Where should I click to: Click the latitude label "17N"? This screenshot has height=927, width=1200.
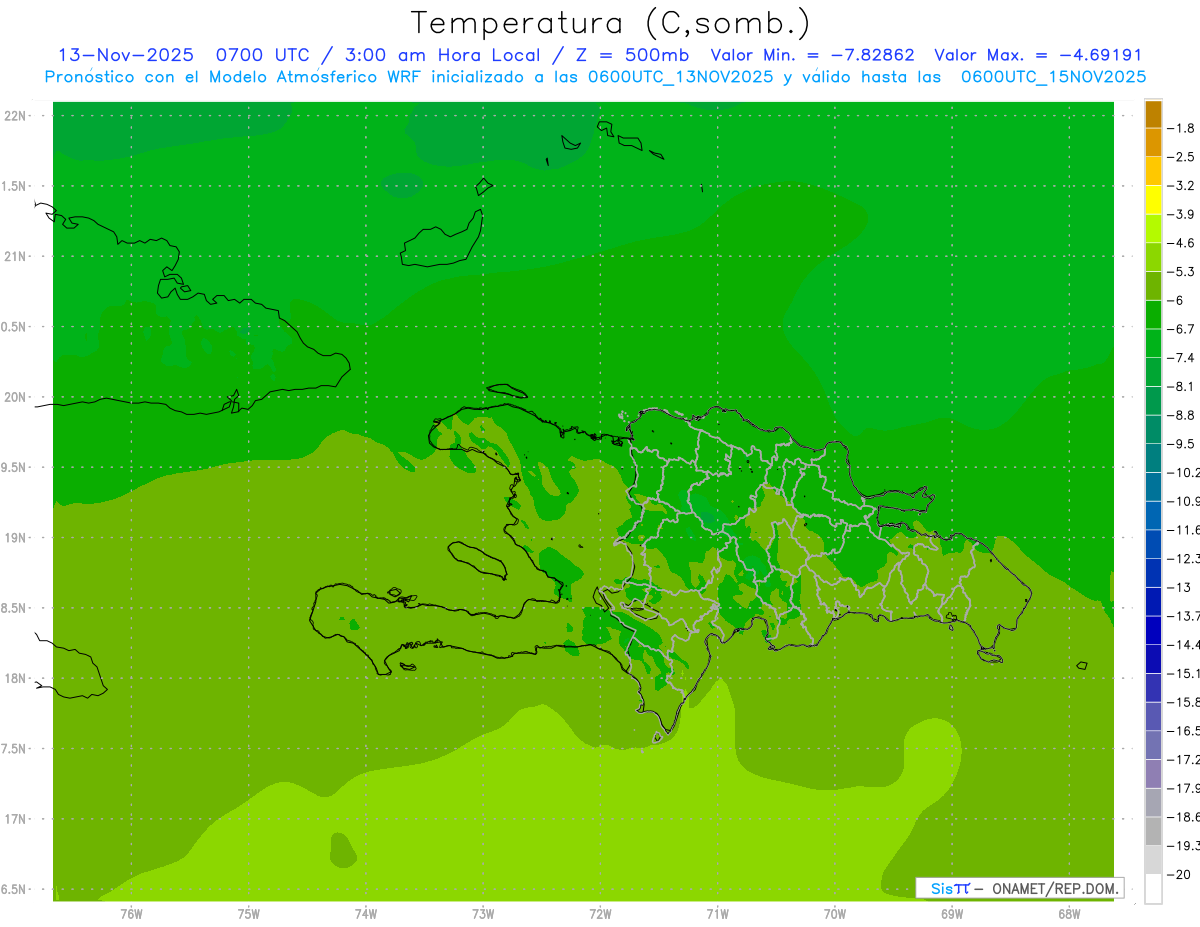tap(15, 820)
